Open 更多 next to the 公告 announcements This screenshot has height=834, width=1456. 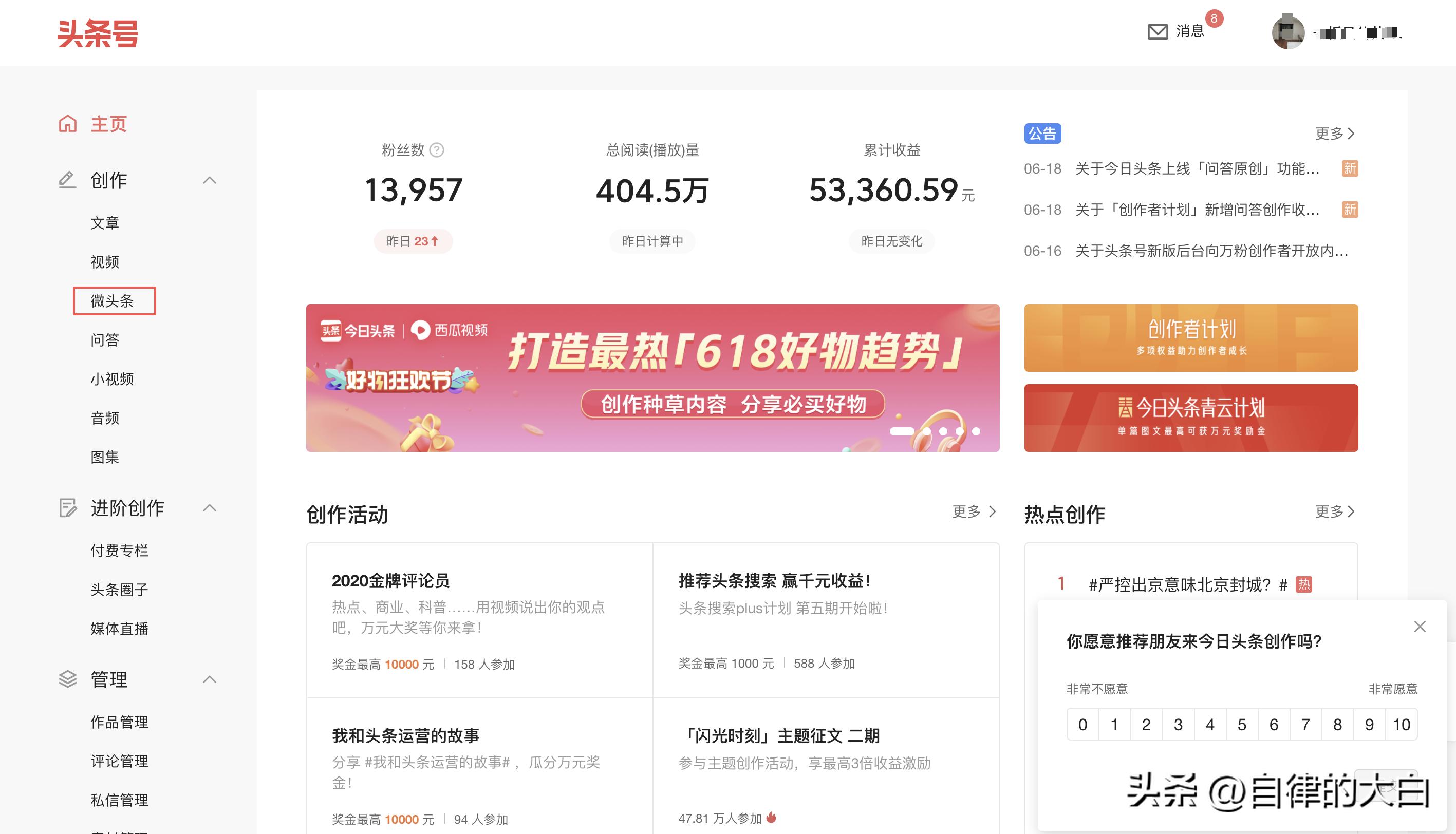coord(1335,134)
